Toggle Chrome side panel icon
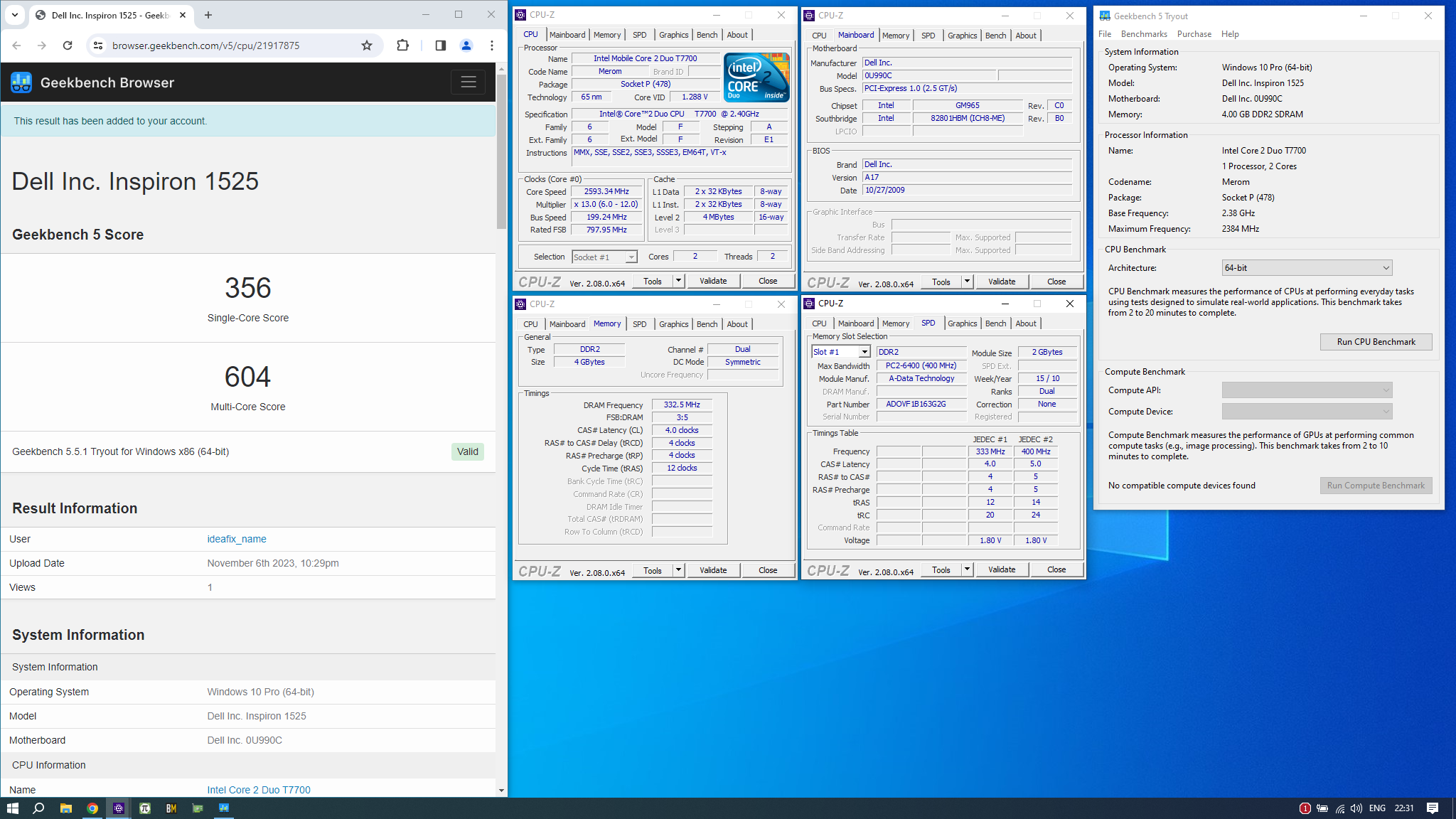Image resolution: width=1456 pixels, height=819 pixels. click(441, 45)
